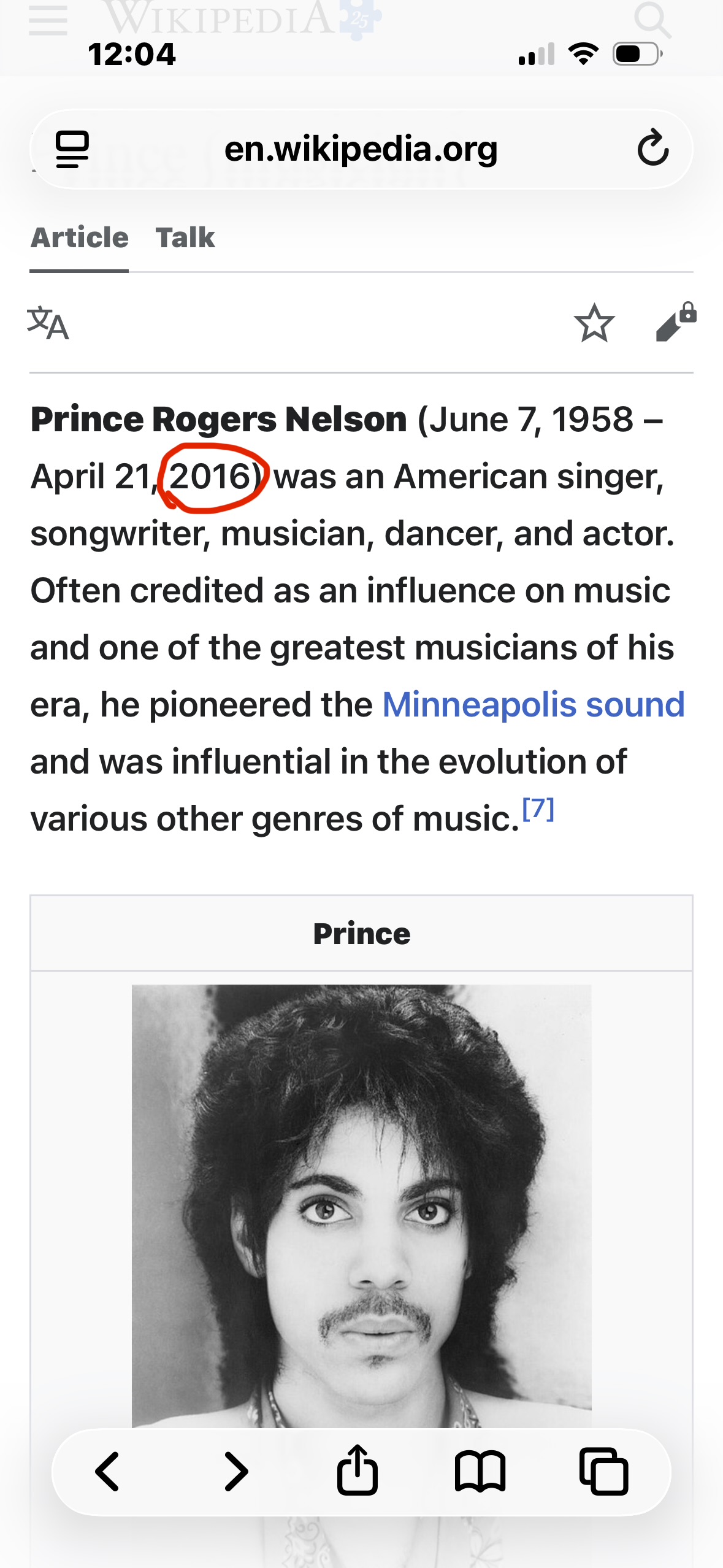The width and height of the screenshot is (723, 1568).
Task: Go forward to next page
Action: (x=236, y=1472)
